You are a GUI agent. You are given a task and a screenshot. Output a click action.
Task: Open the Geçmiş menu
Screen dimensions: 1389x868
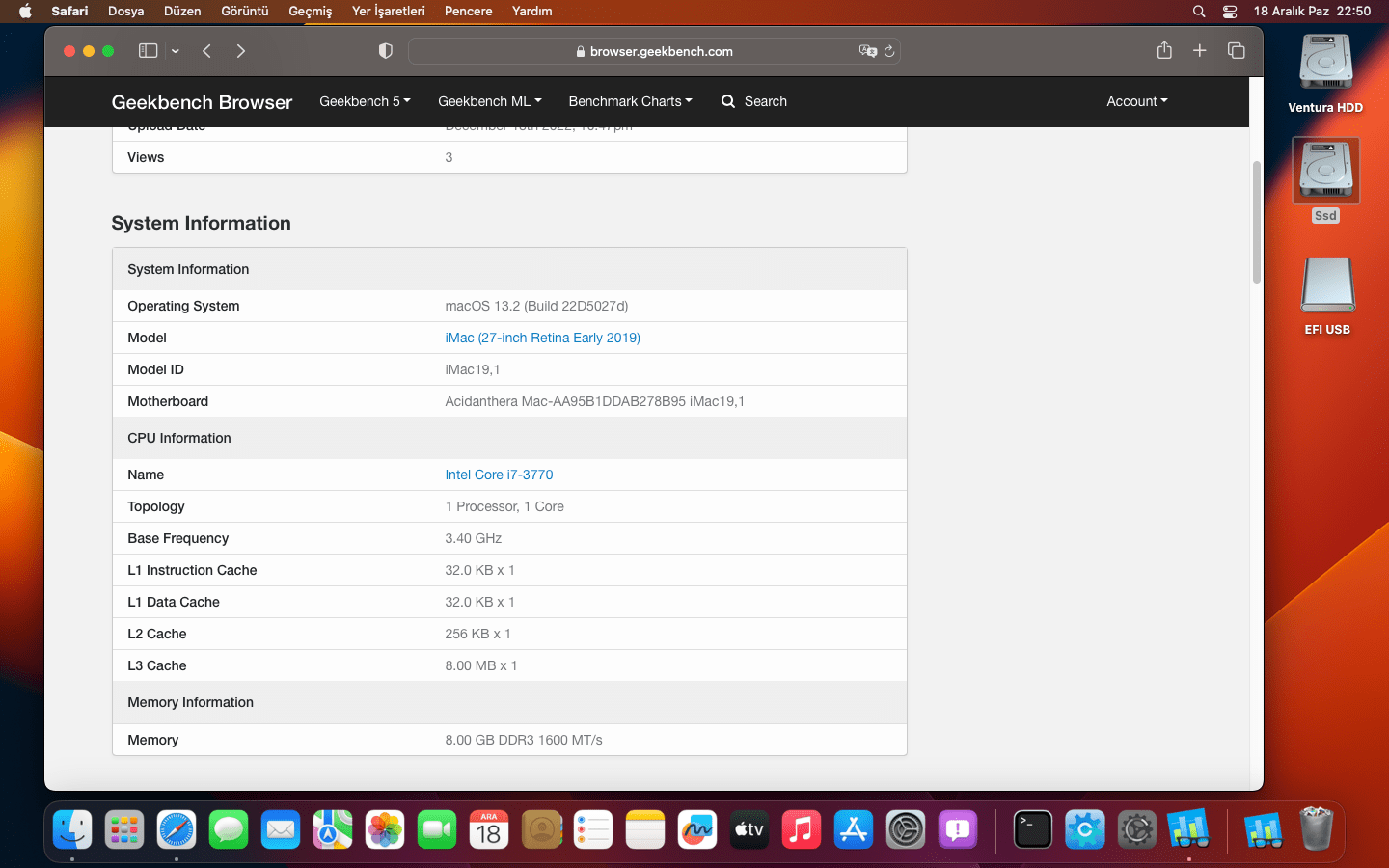click(x=310, y=12)
